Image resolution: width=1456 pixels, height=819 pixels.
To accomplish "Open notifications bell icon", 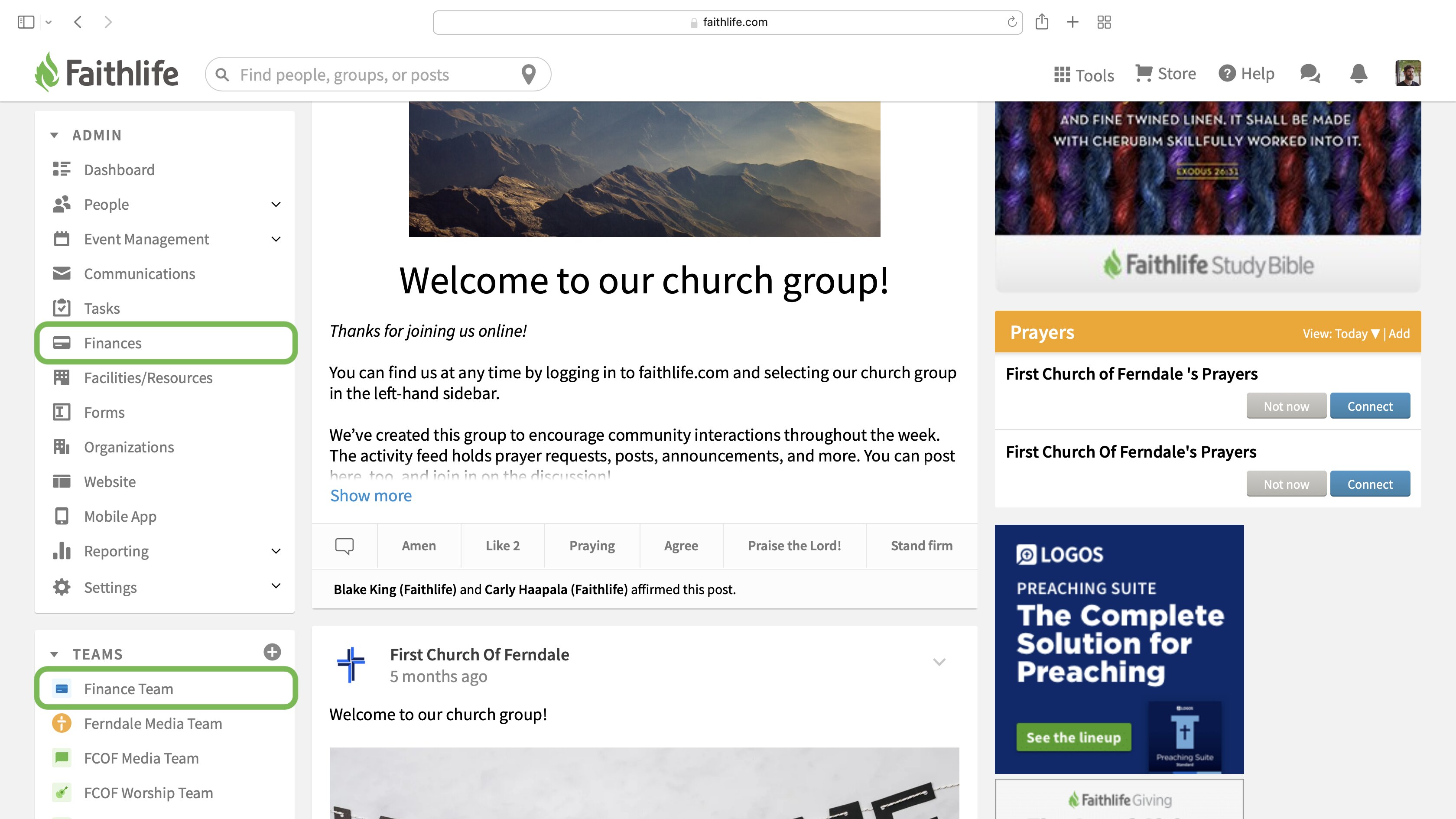I will coord(1358,74).
